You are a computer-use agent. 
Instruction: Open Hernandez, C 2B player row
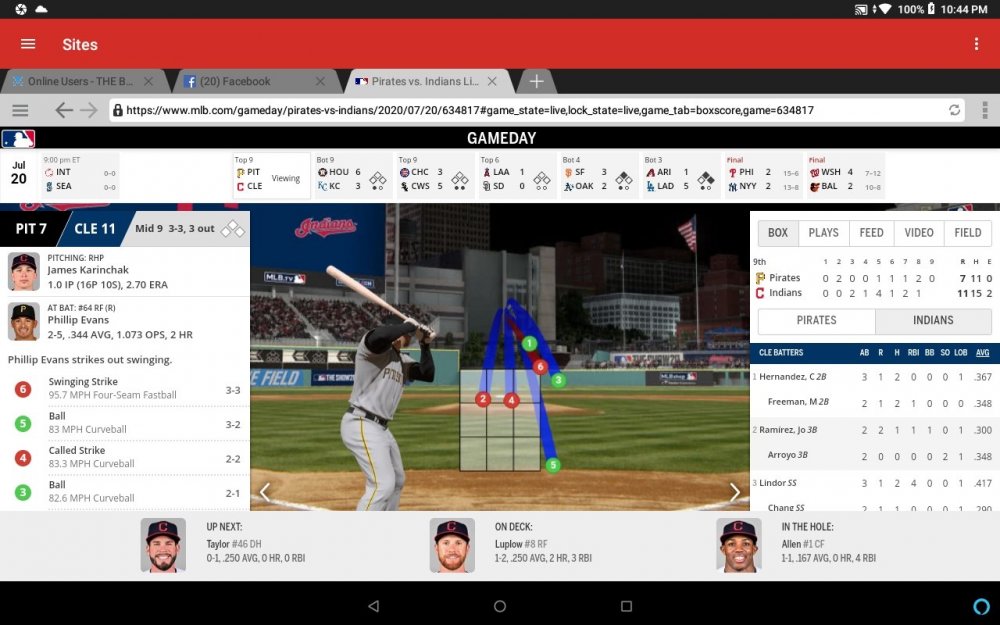coord(874,377)
